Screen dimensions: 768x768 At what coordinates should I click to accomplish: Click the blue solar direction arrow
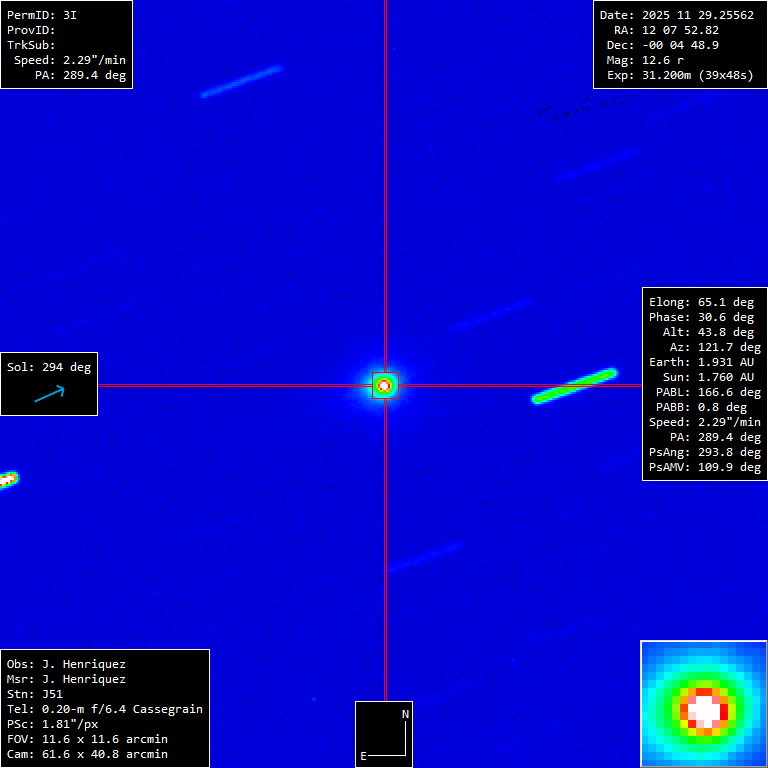click(49, 395)
